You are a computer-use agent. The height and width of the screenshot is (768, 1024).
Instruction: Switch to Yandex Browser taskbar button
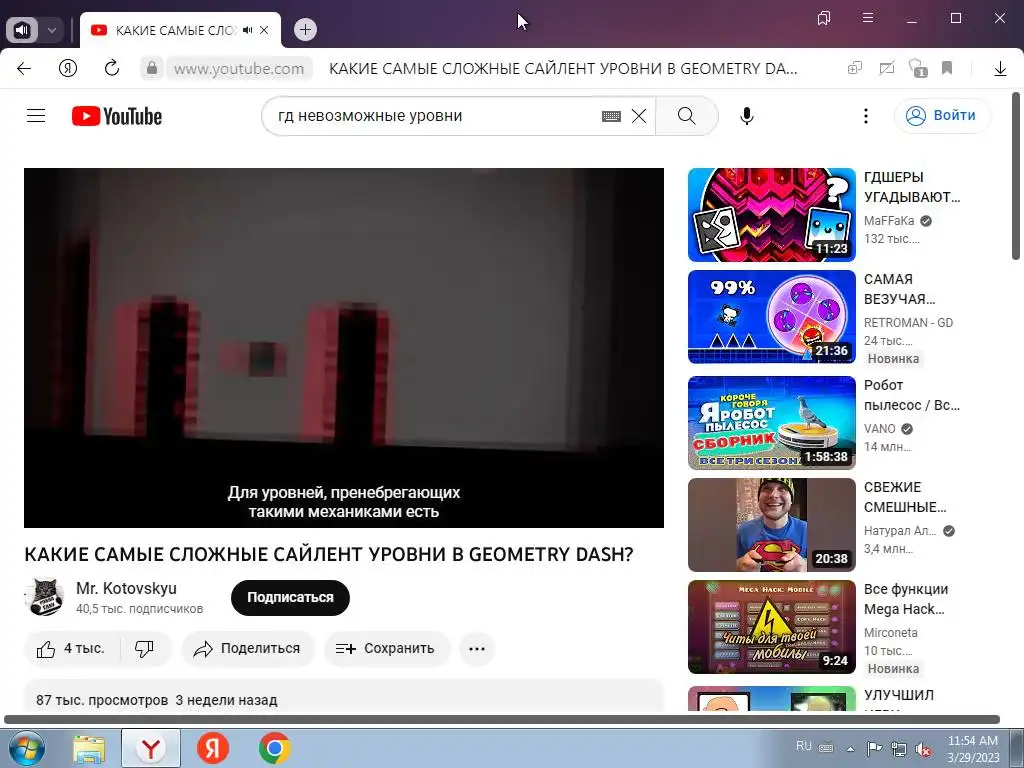(151, 748)
